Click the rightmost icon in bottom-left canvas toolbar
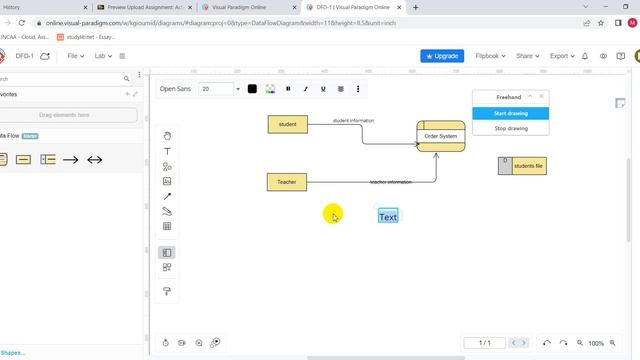 click(x=215, y=343)
